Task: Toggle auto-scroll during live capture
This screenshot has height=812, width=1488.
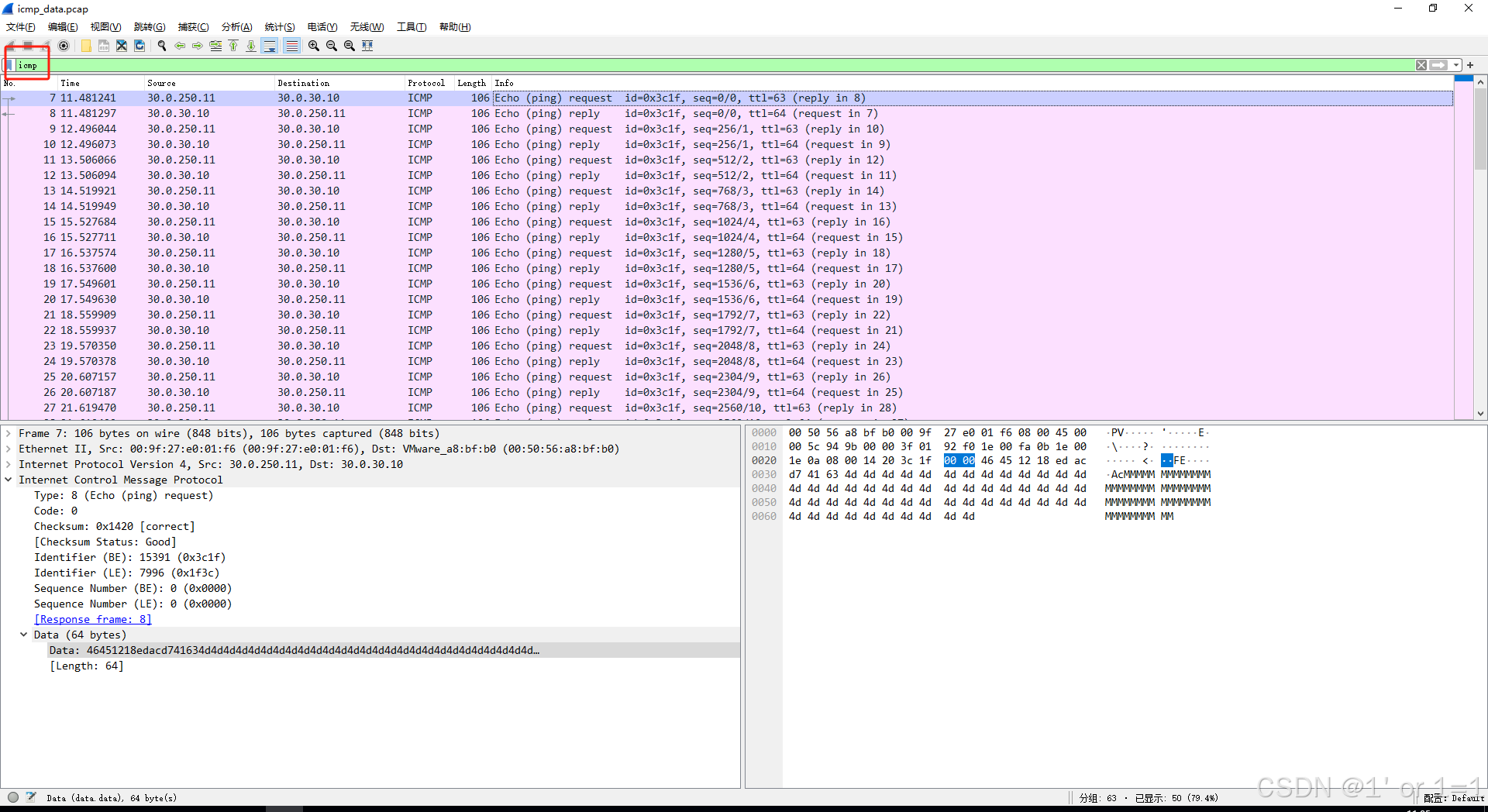Action: coord(270,46)
